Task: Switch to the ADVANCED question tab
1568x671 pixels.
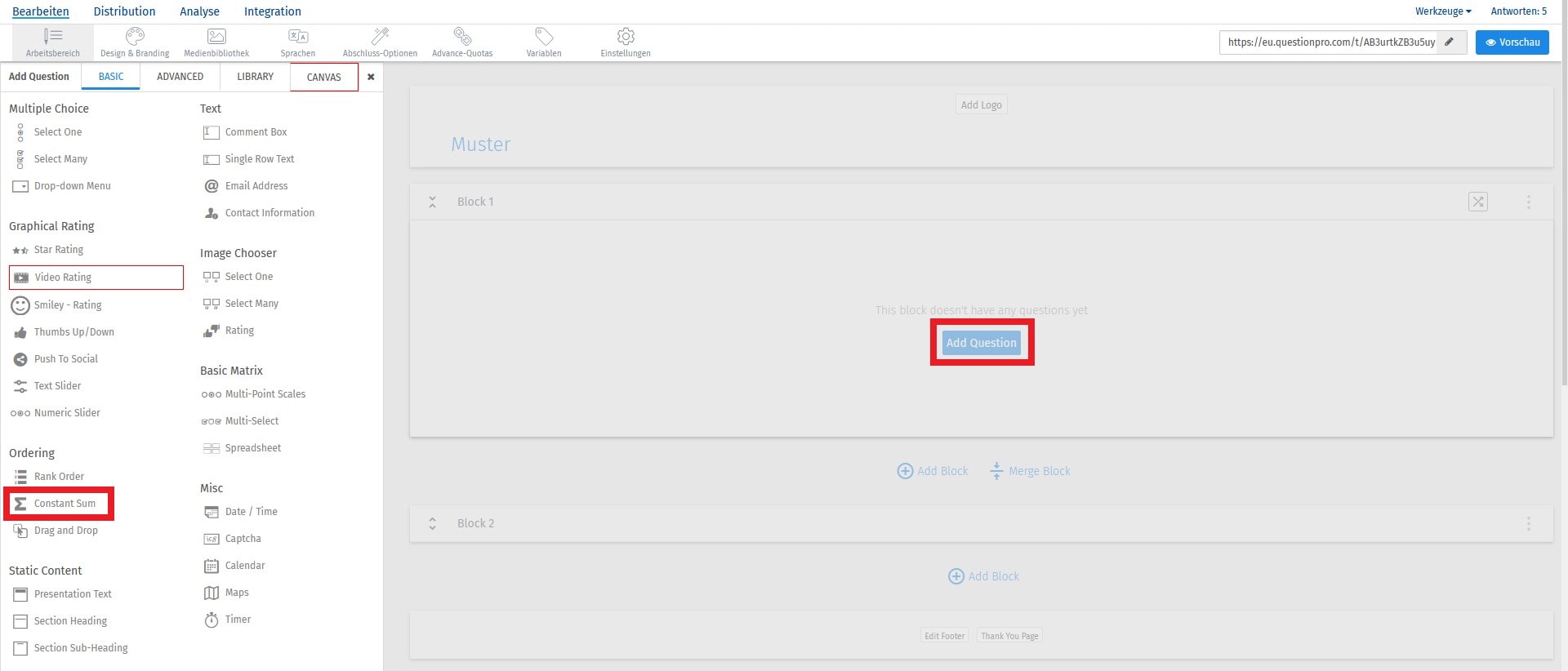Action: tap(180, 77)
